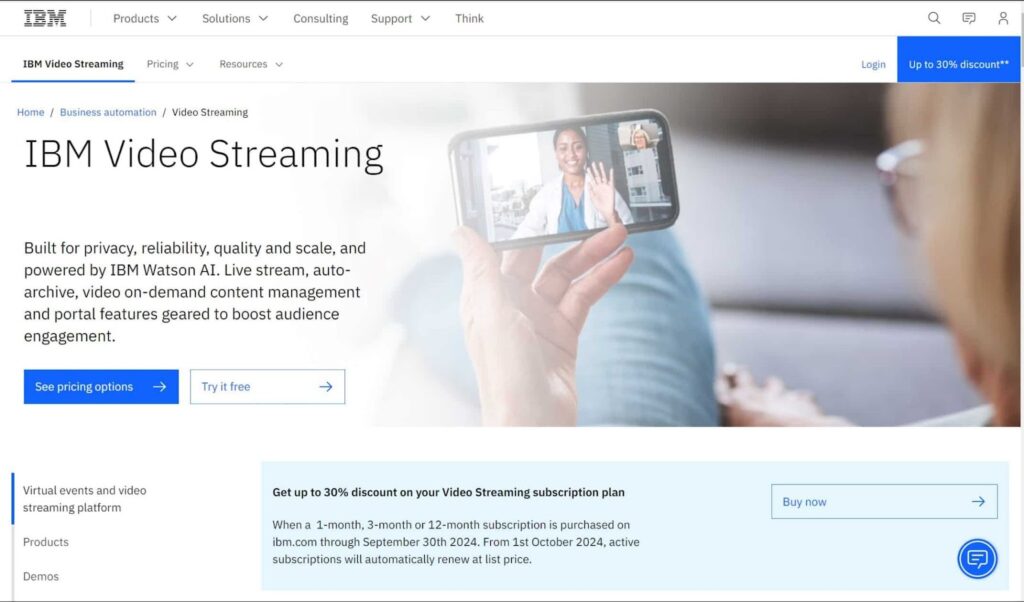Go to the Consulting menu item

[319, 18]
